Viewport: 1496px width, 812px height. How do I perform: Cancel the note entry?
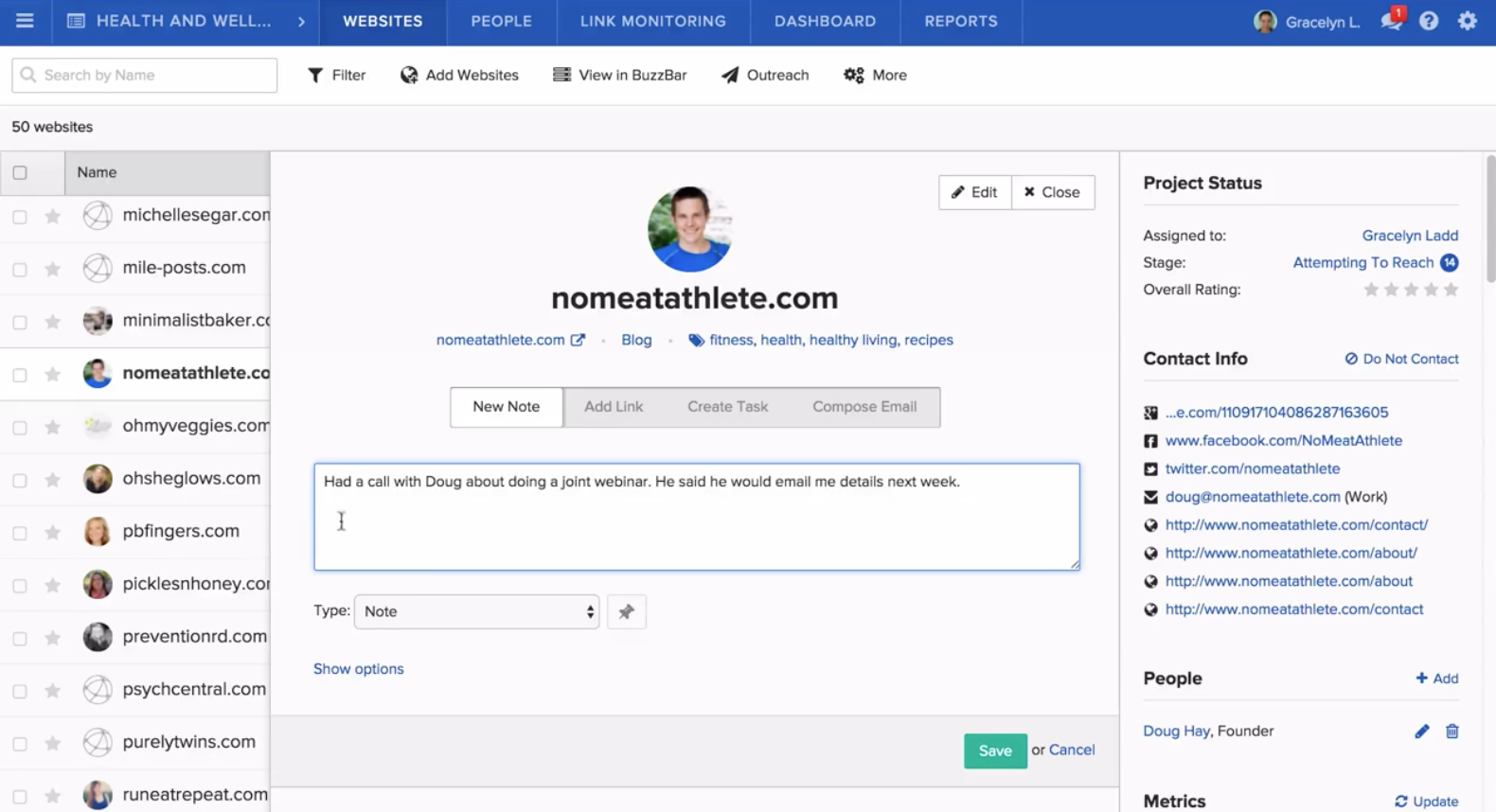(x=1072, y=750)
